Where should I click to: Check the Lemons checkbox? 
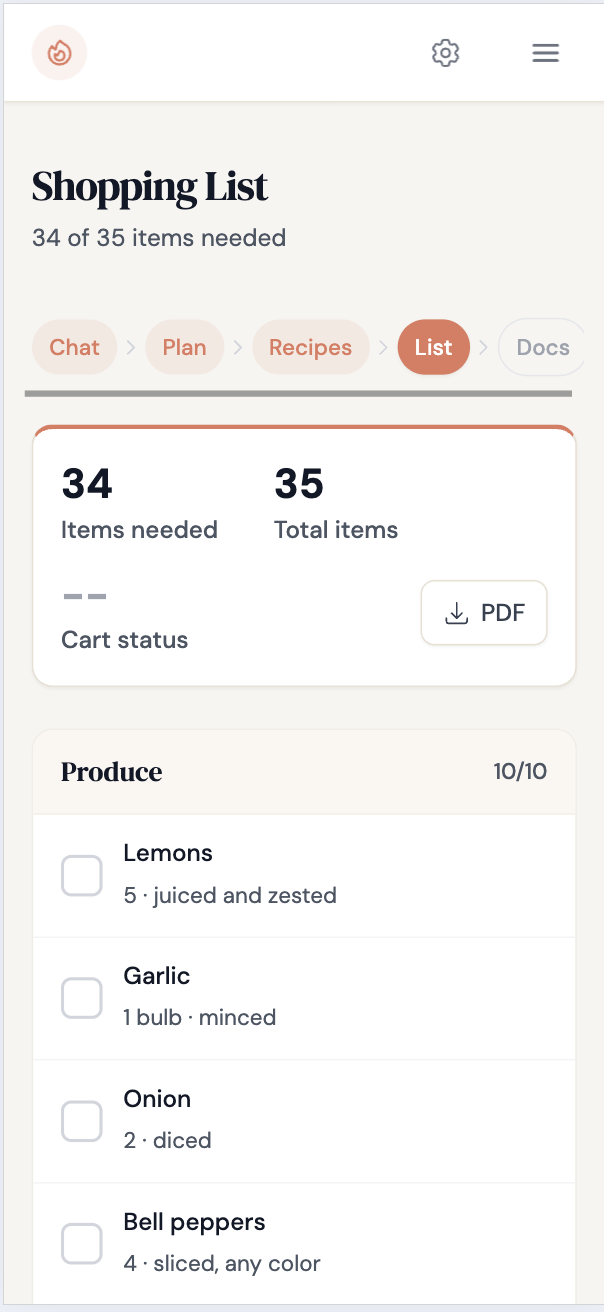[81, 875]
